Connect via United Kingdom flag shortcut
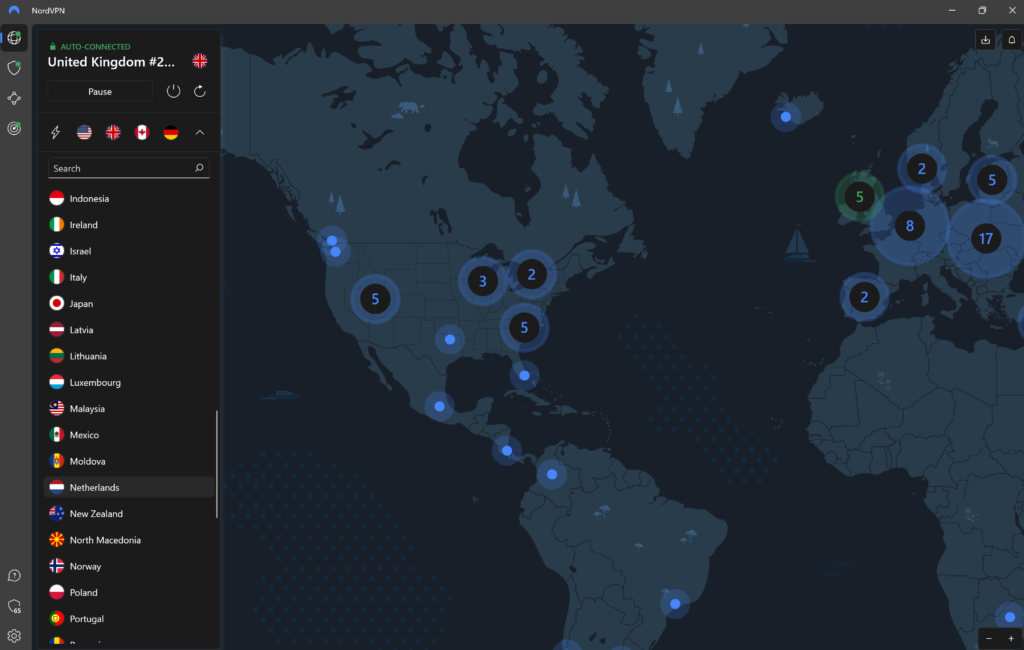The height and width of the screenshot is (650, 1024). click(113, 133)
